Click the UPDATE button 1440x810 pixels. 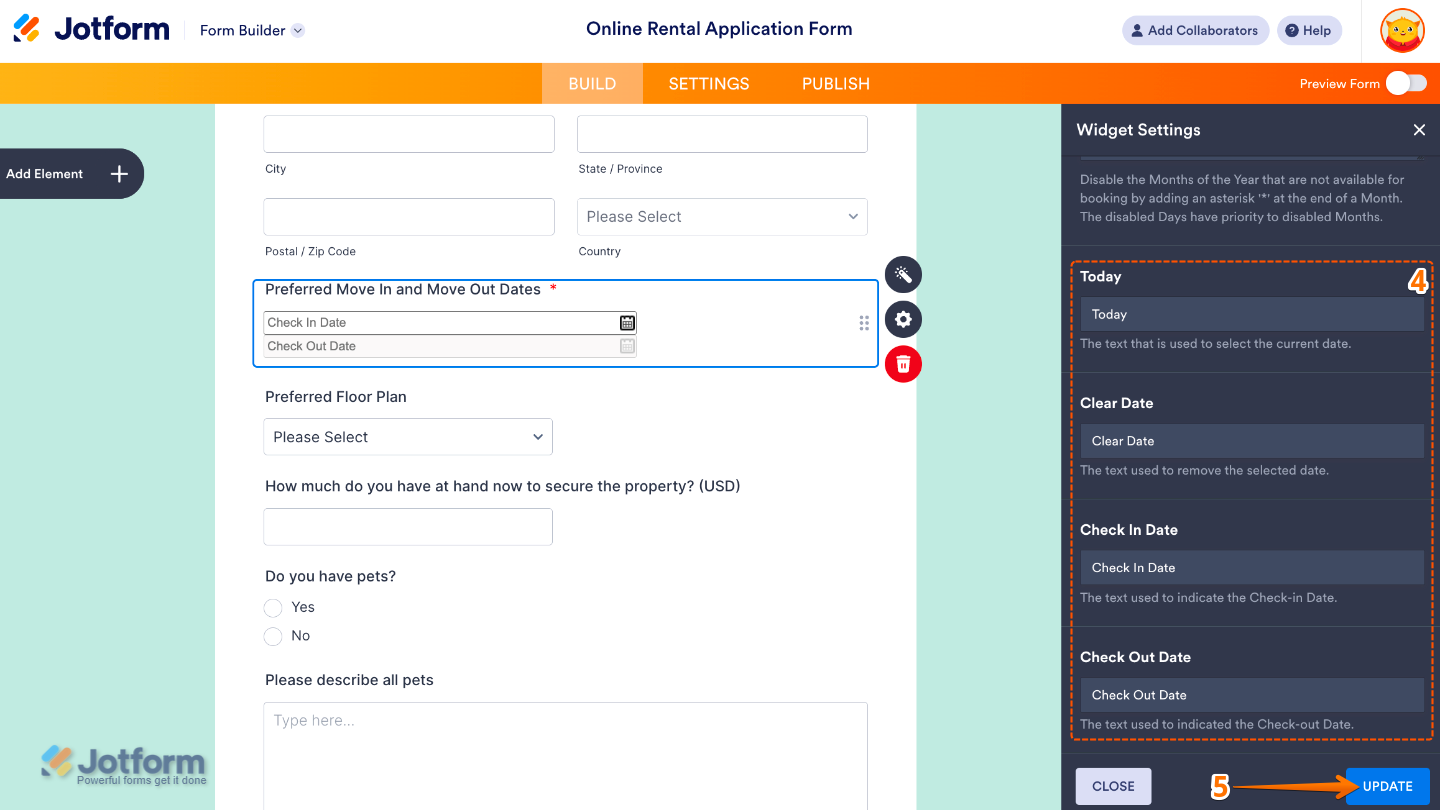pos(1387,786)
